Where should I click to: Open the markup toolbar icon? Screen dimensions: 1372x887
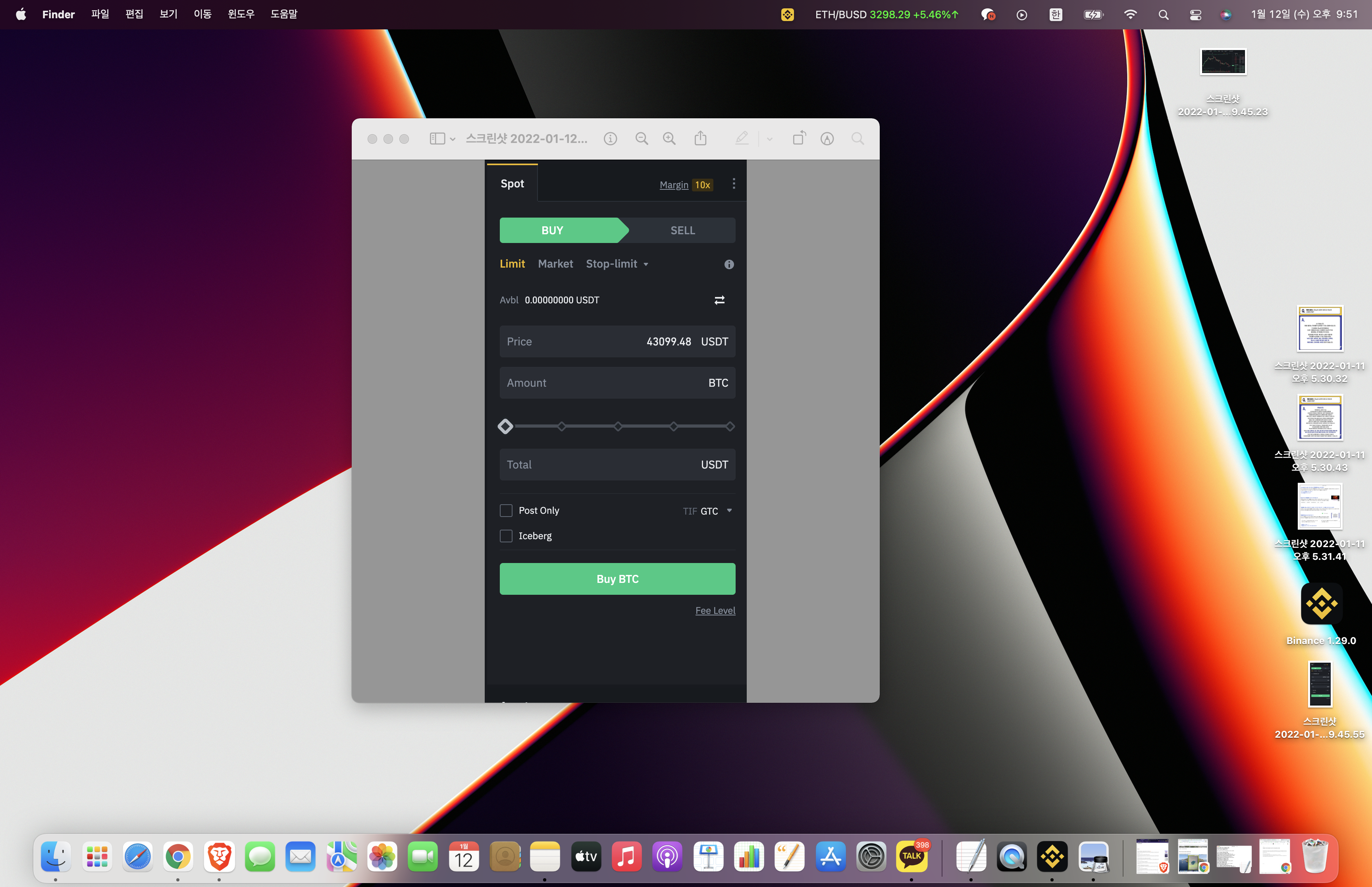[x=827, y=139]
